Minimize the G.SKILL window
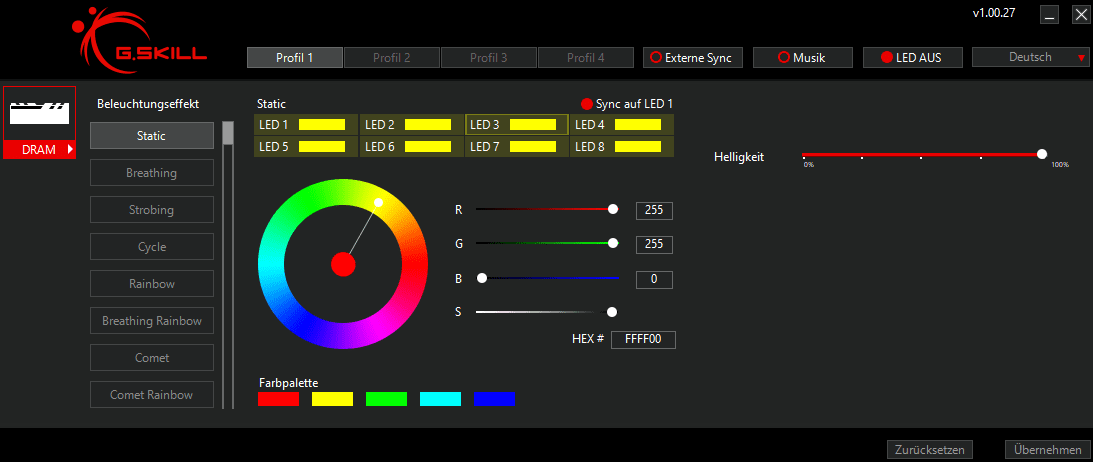Screen dimensions: 1093x462 click(x=1050, y=15)
